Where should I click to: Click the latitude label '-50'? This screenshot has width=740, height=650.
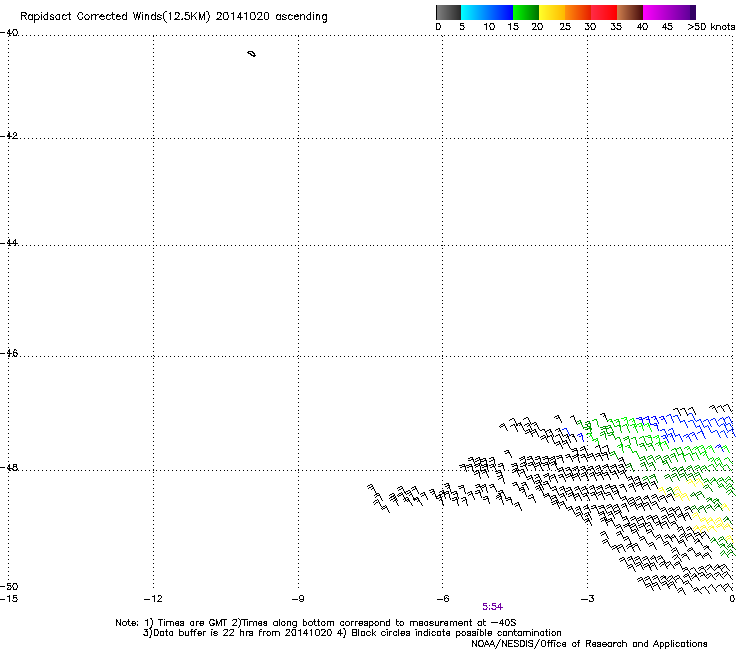(x=9, y=587)
